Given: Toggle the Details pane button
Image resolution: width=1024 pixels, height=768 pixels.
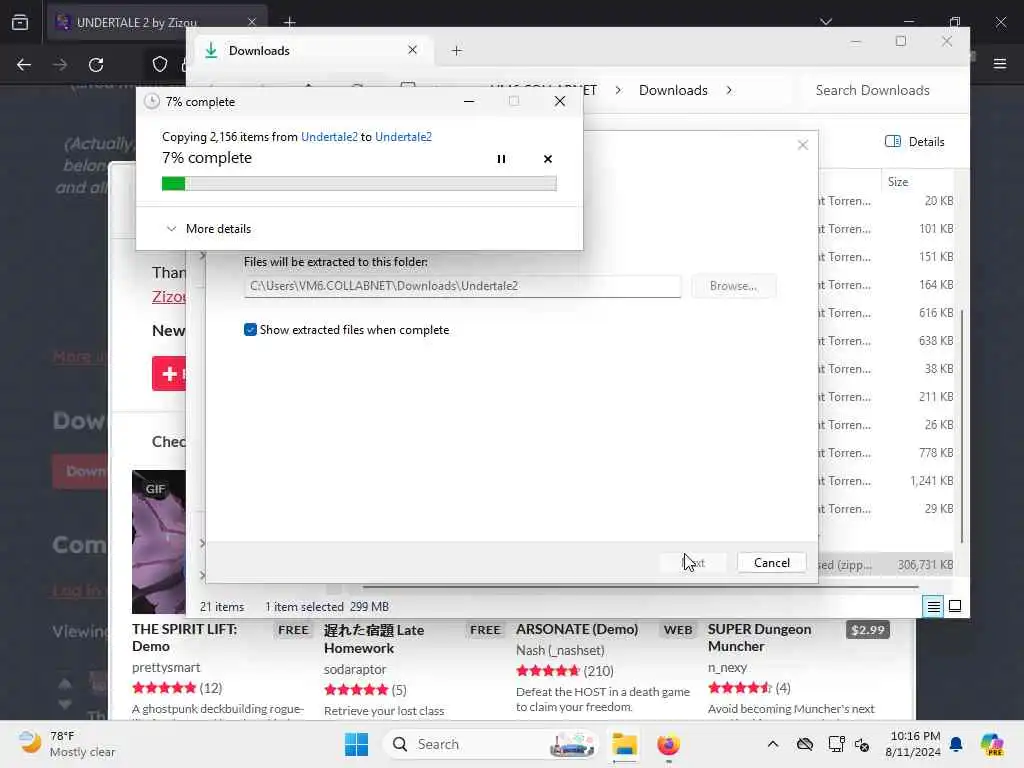Looking at the screenshot, I should (914, 142).
